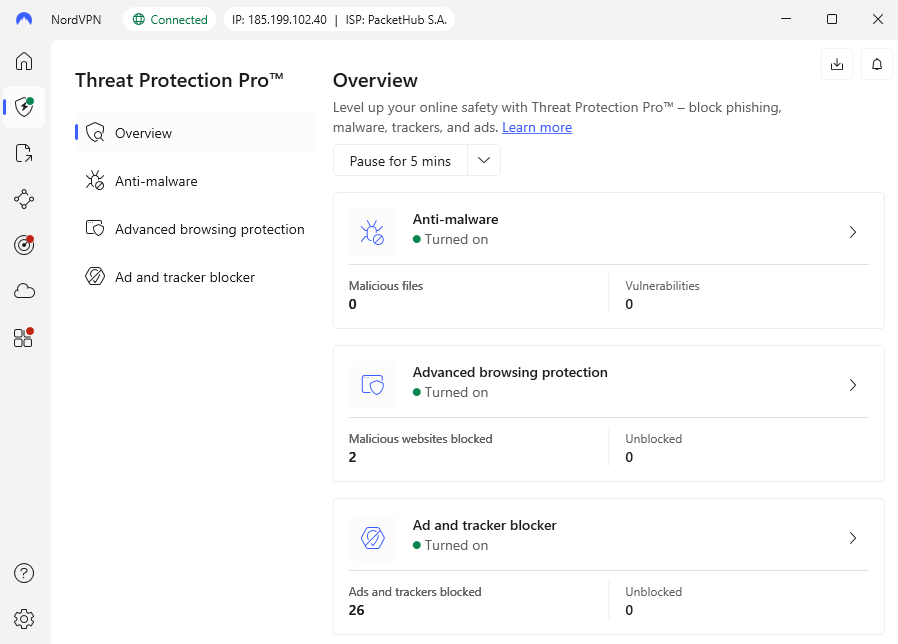The width and height of the screenshot is (898, 644).
Task: Select Anti-malware in the left menu
Action: (x=195, y=181)
